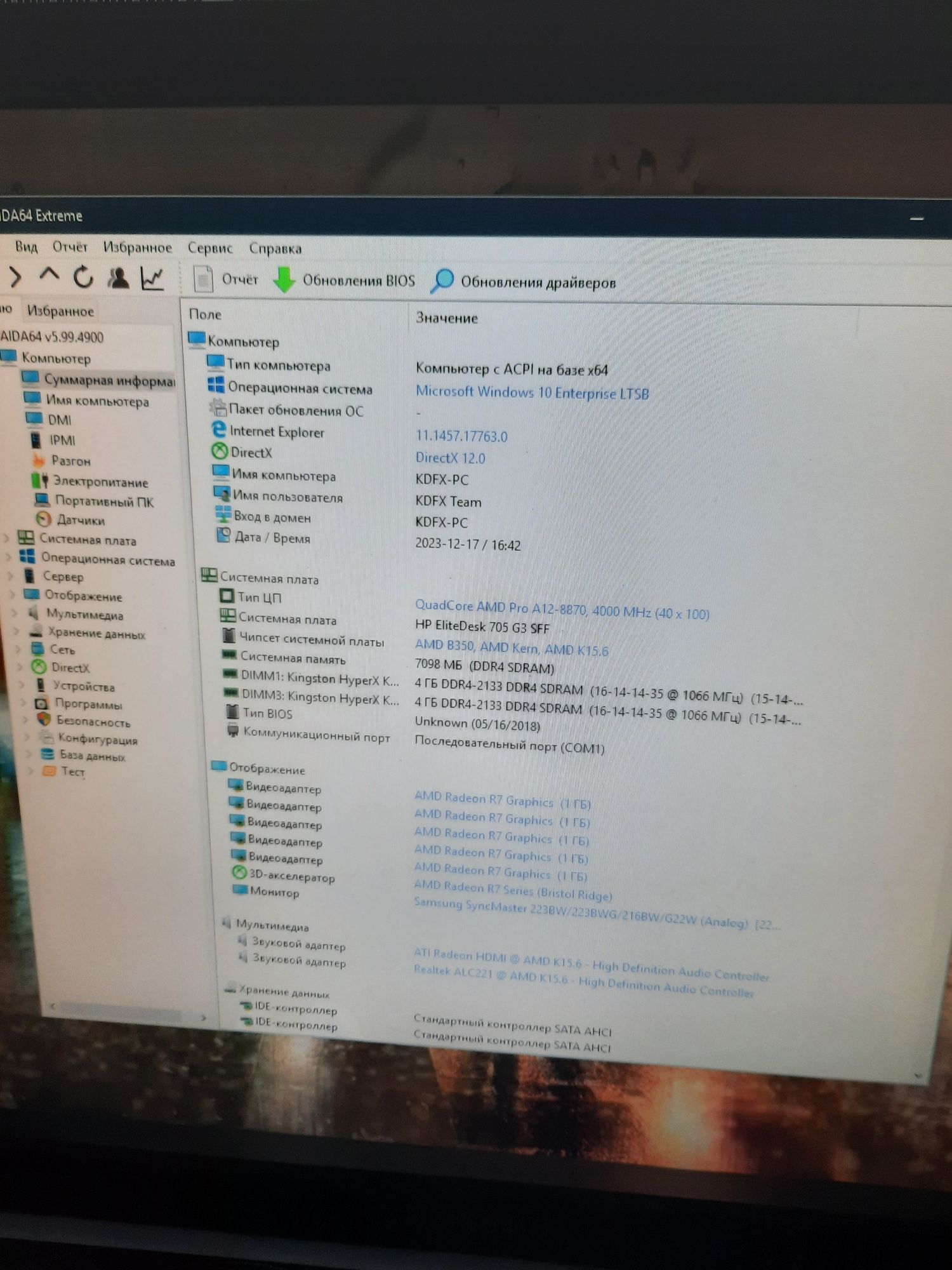The image size is (952, 1270).
Task: Select the Датчики tree item
Action: [70, 520]
